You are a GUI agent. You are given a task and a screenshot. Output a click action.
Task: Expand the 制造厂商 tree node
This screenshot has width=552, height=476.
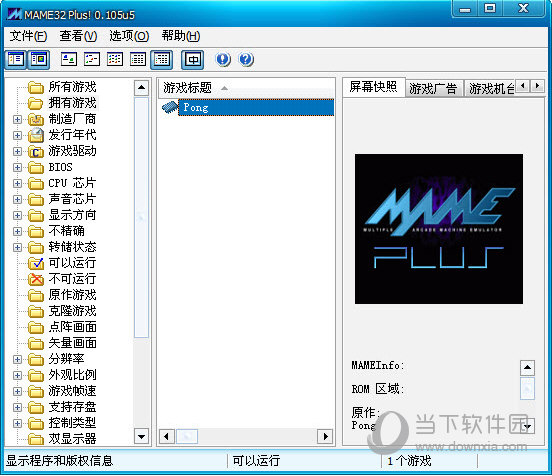pos(17,119)
